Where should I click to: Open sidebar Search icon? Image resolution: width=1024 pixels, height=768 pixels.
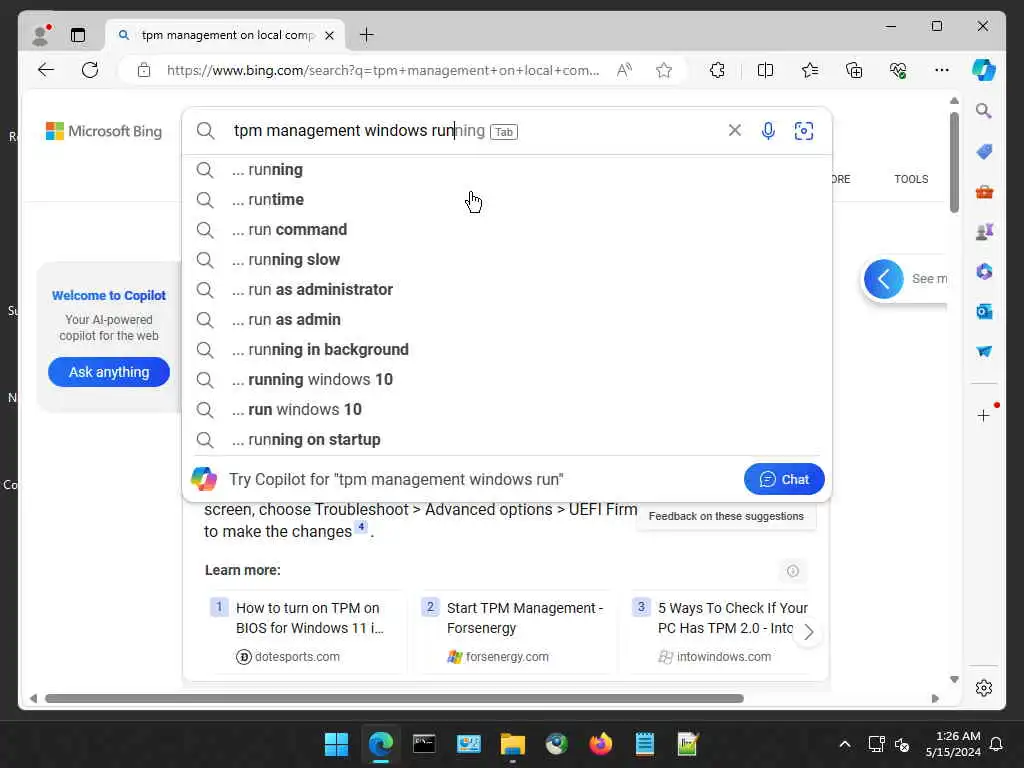984,111
